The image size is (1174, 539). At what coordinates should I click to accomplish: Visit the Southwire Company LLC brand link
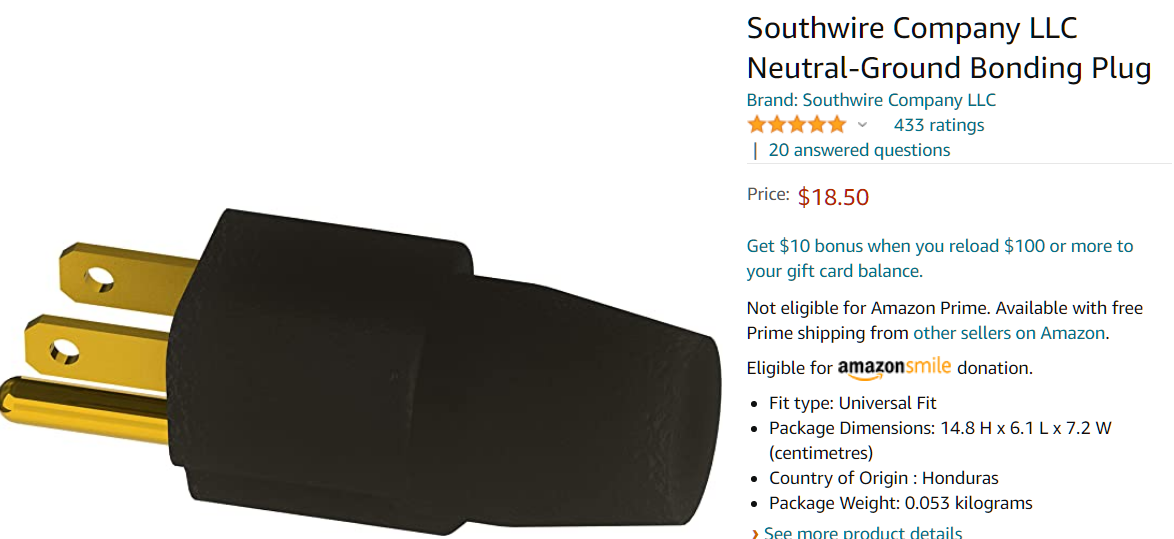[871, 100]
